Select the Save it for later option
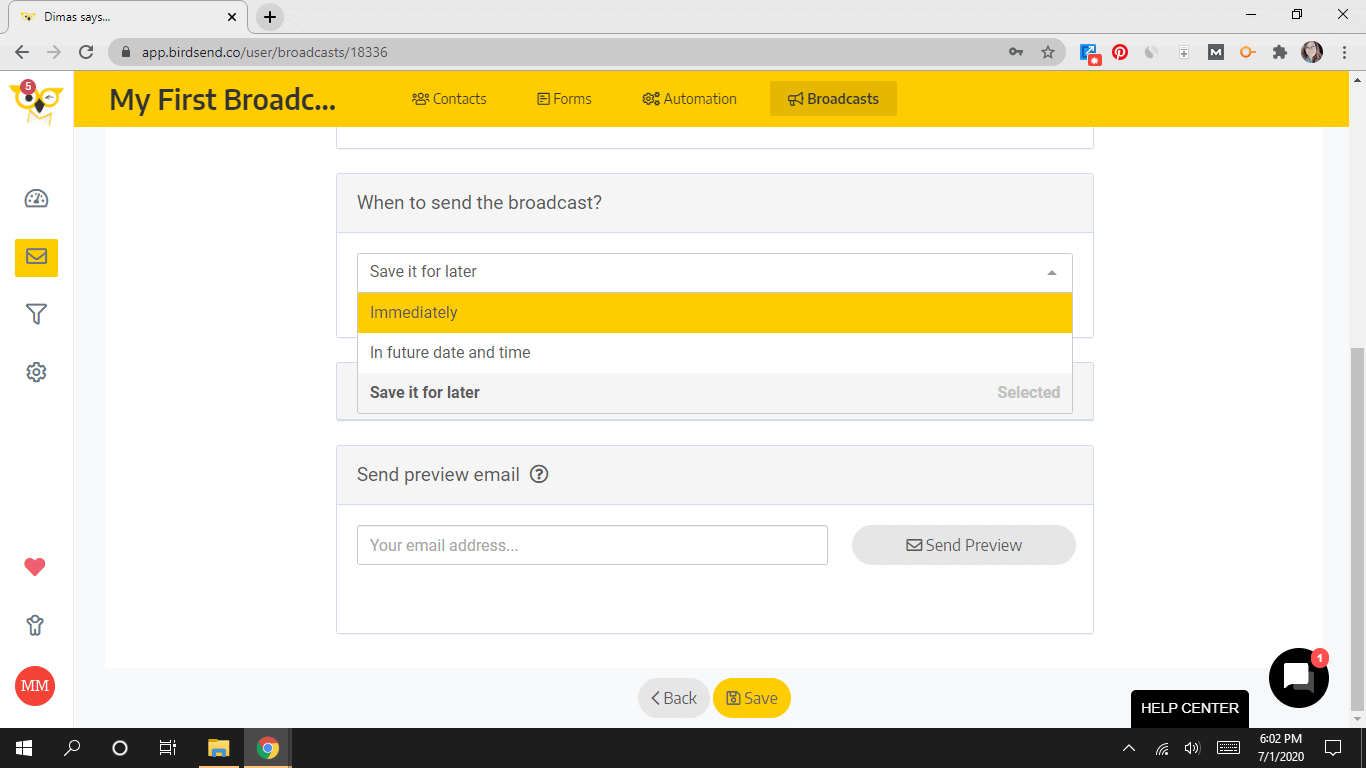This screenshot has height=768, width=1366. [714, 392]
